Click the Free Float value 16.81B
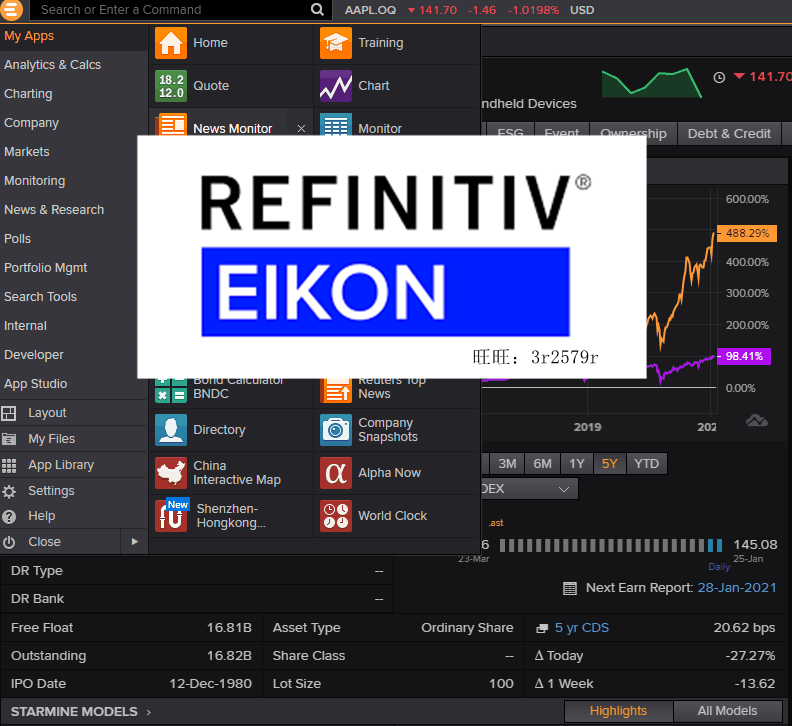This screenshot has width=792, height=726. pos(229,628)
